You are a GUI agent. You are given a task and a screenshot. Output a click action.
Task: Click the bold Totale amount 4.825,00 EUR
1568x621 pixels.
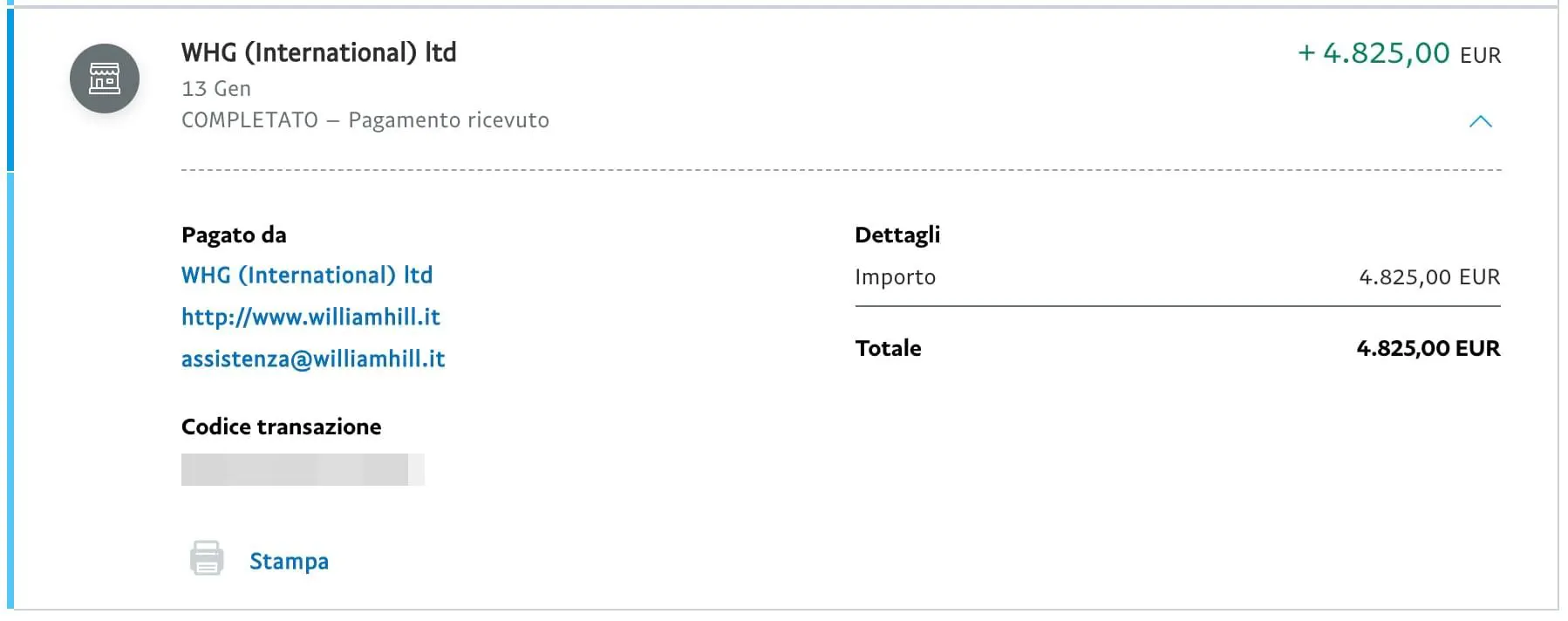[1428, 348]
